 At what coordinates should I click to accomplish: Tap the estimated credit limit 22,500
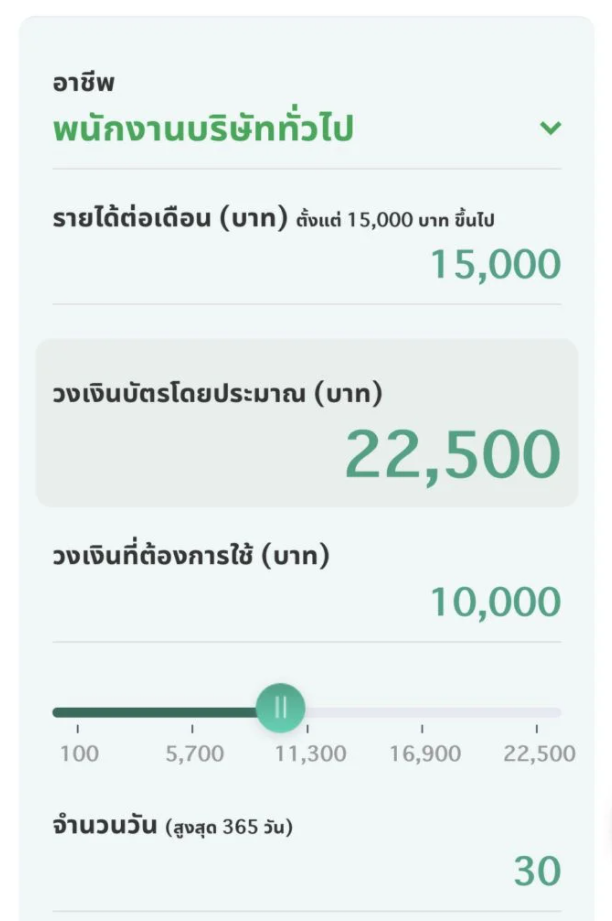click(x=452, y=455)
